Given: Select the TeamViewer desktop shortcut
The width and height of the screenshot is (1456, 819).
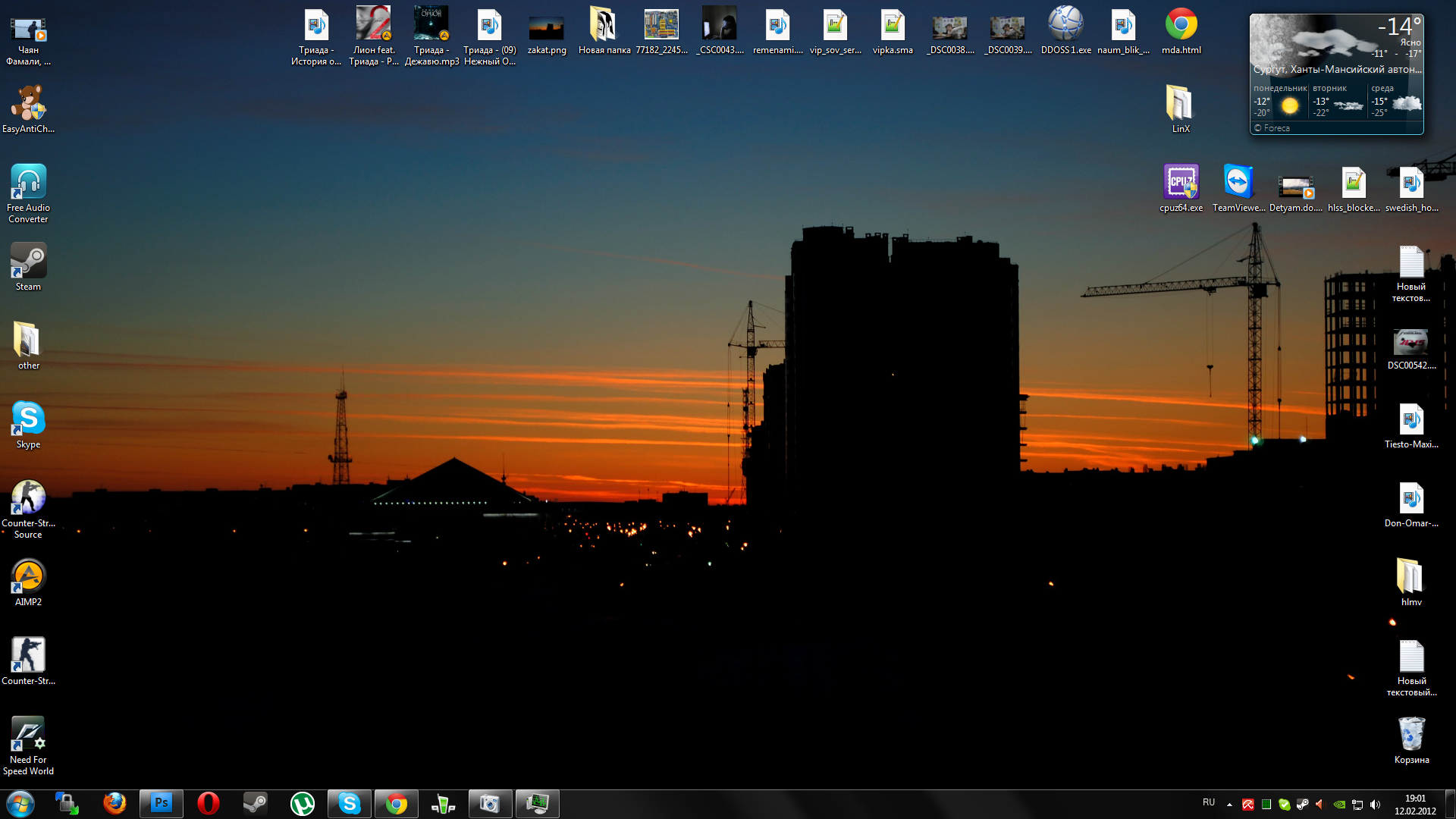Looking at the screenshot, I should tap(1238, 188).
